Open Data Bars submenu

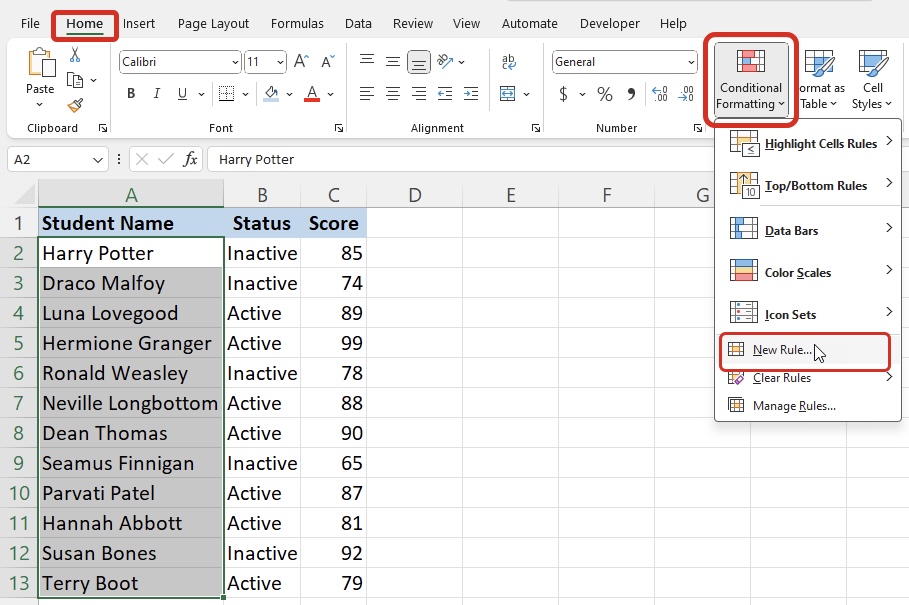click(808, 230)
